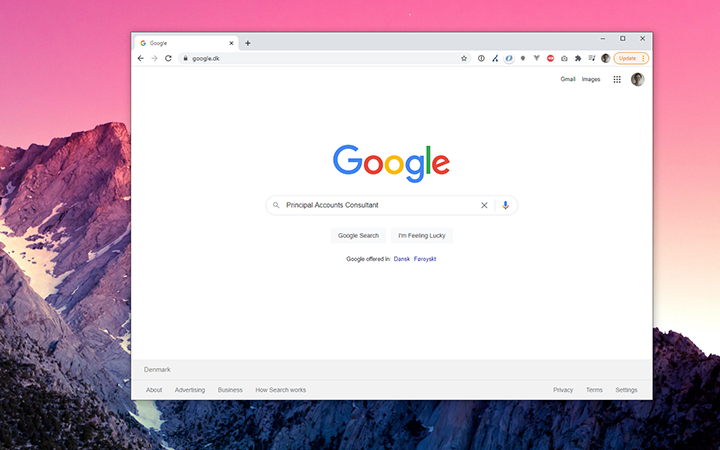720x450 pixels.
Task: Open the gray location pin extension icon
Action: point(523,58)
